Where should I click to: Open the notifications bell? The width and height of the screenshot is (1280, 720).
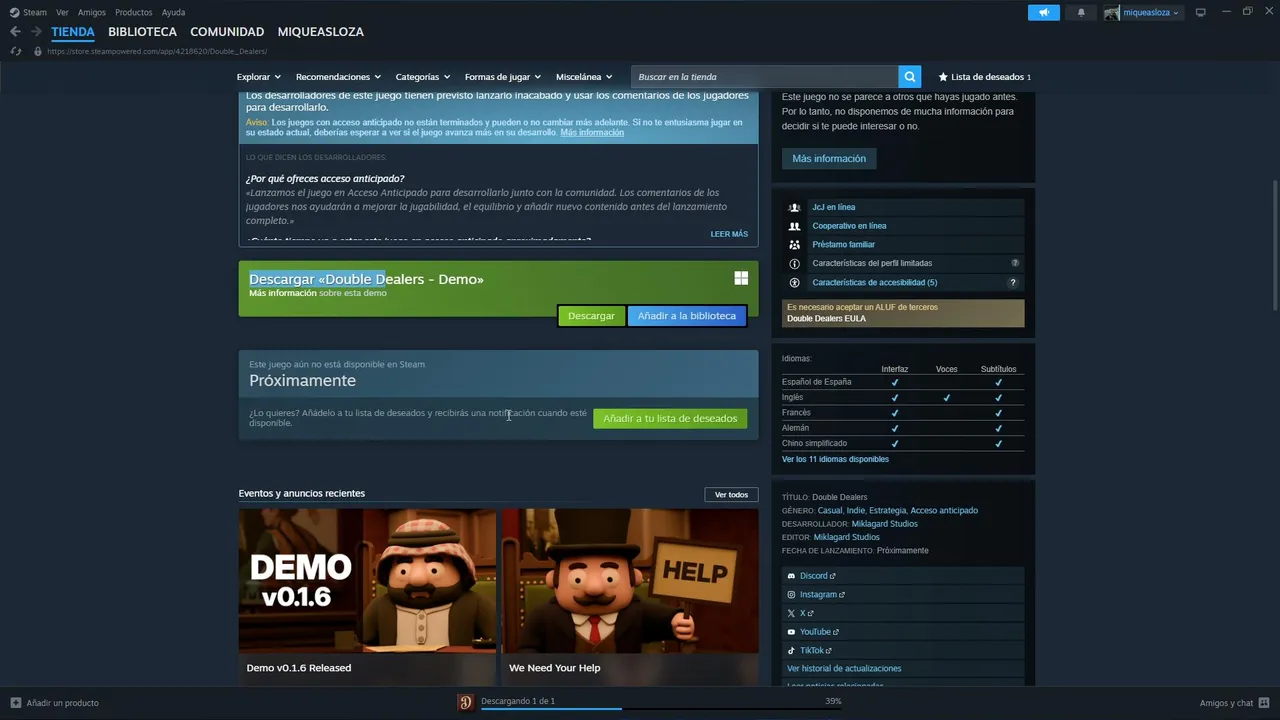click(1081, 12)
